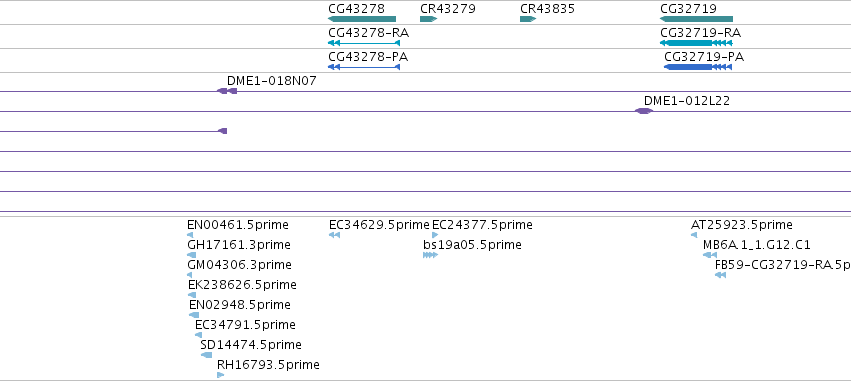This screenshot has width=851, height=381.
Task: Click the RH16793.5prime EST label
Action: coord(268,365)
